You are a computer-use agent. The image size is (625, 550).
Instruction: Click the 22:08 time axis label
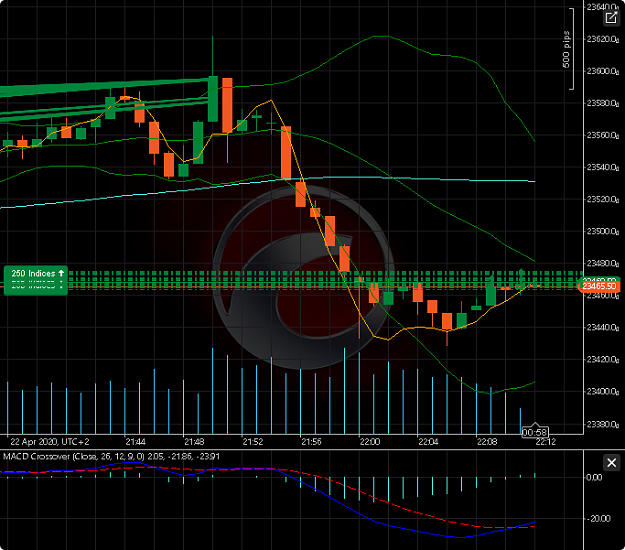487,442
